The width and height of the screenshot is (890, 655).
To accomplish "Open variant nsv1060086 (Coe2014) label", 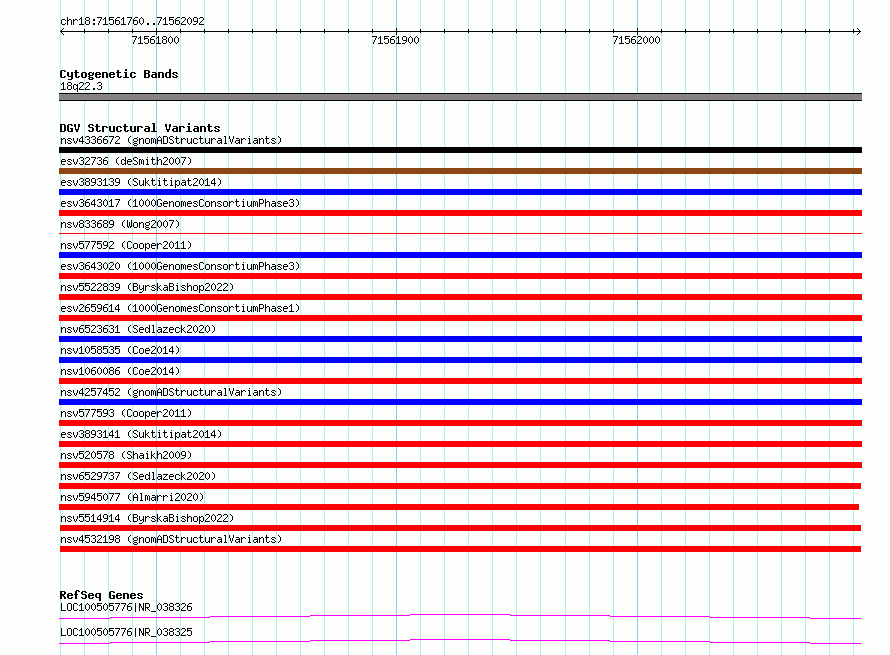I will pos(120,371).
